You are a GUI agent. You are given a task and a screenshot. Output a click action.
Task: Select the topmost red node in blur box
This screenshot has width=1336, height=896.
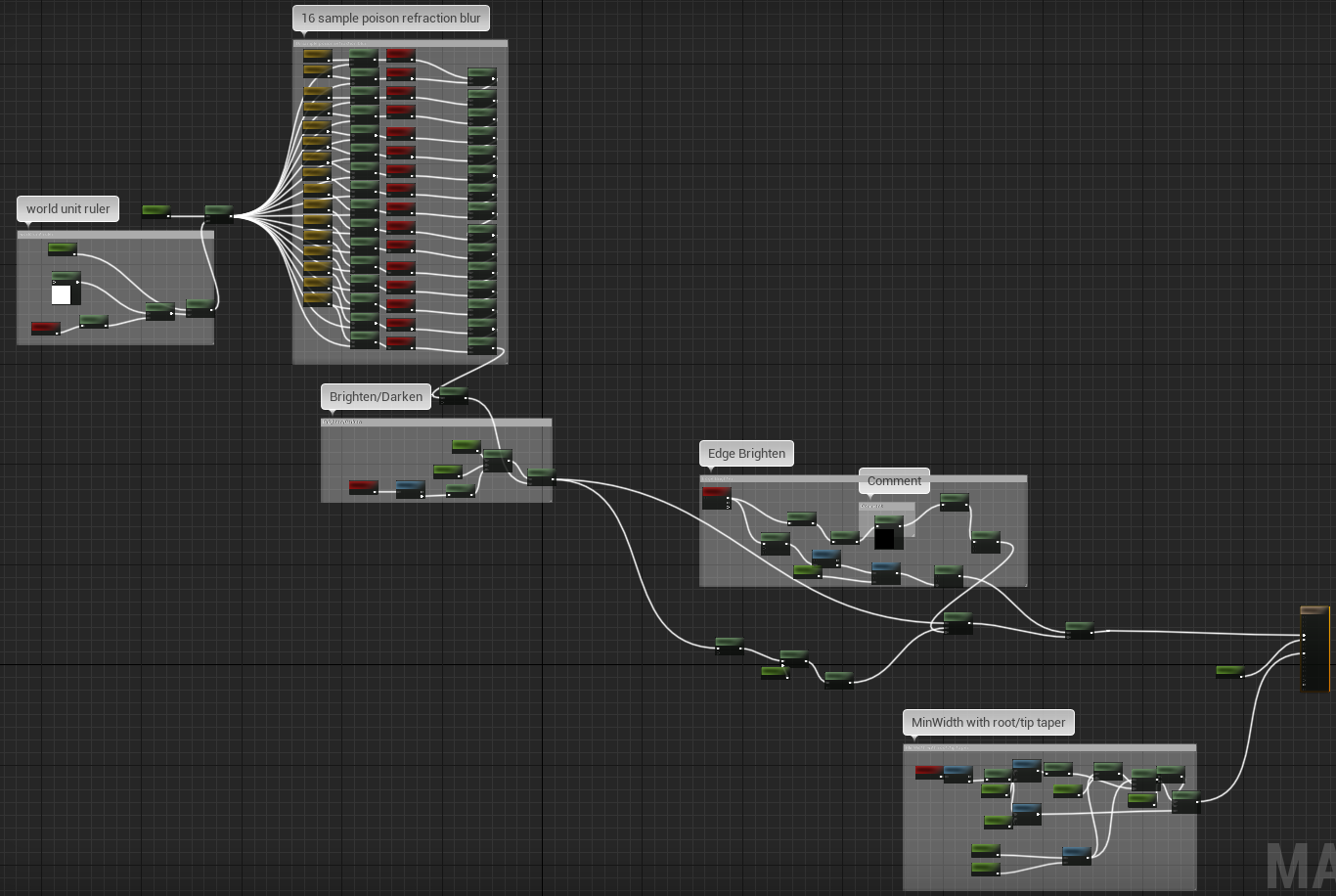400,56
